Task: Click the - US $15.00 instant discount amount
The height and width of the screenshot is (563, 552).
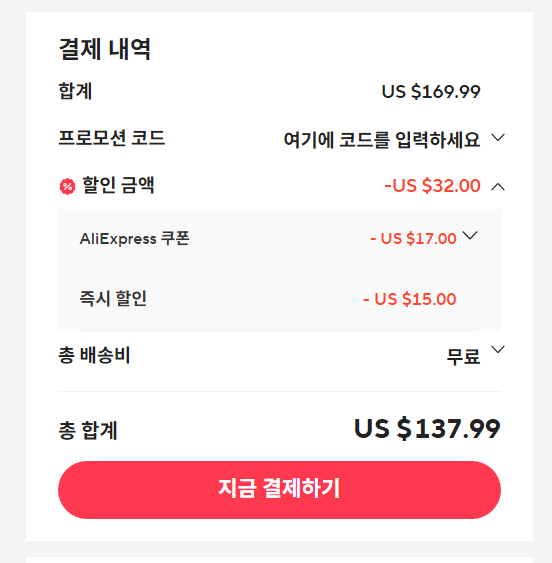Action: (409, 299)
